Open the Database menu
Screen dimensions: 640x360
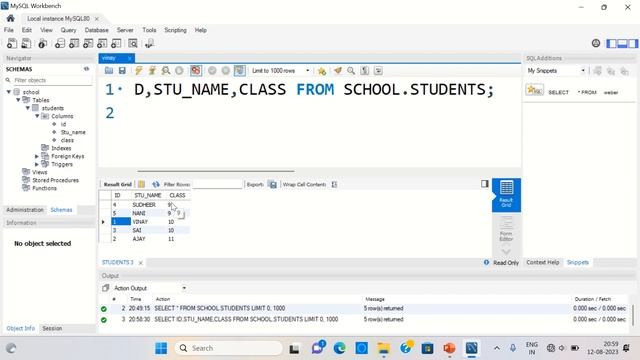click(96, 30)
